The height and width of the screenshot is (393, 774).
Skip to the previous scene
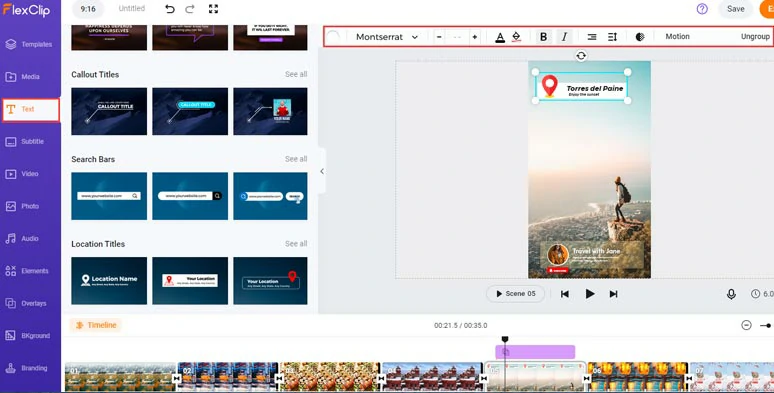(x=565, y=294)
